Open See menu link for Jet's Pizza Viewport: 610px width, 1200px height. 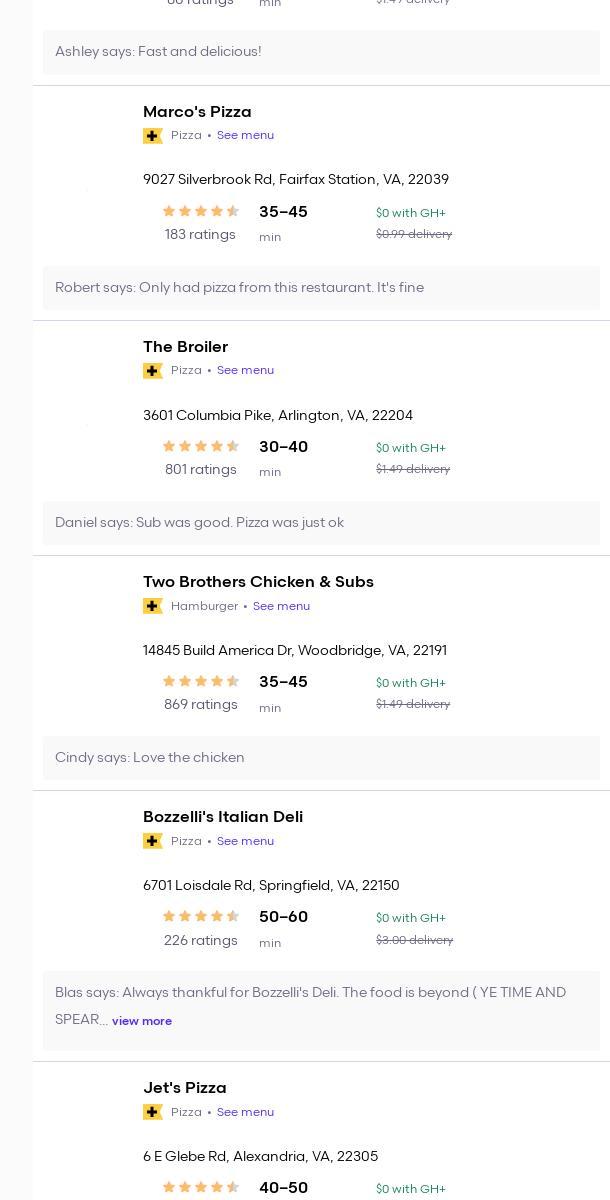pyautogui.click(x=245, y=1112)
